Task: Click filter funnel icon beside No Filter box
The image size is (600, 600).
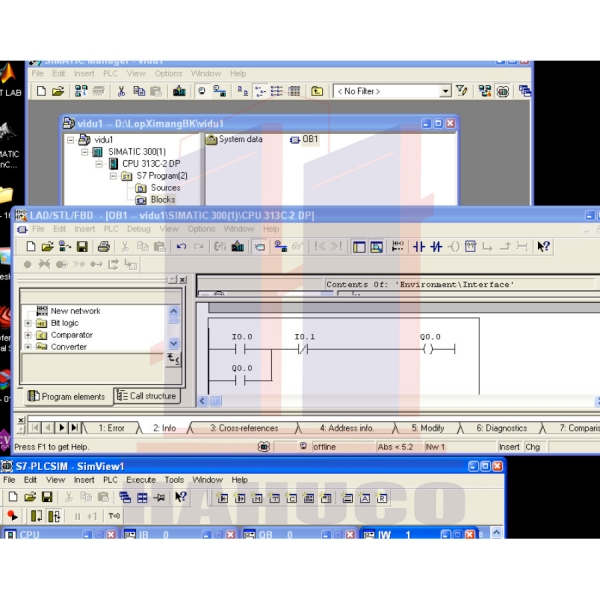Action: pyautogui.click(x=461, y=91)
